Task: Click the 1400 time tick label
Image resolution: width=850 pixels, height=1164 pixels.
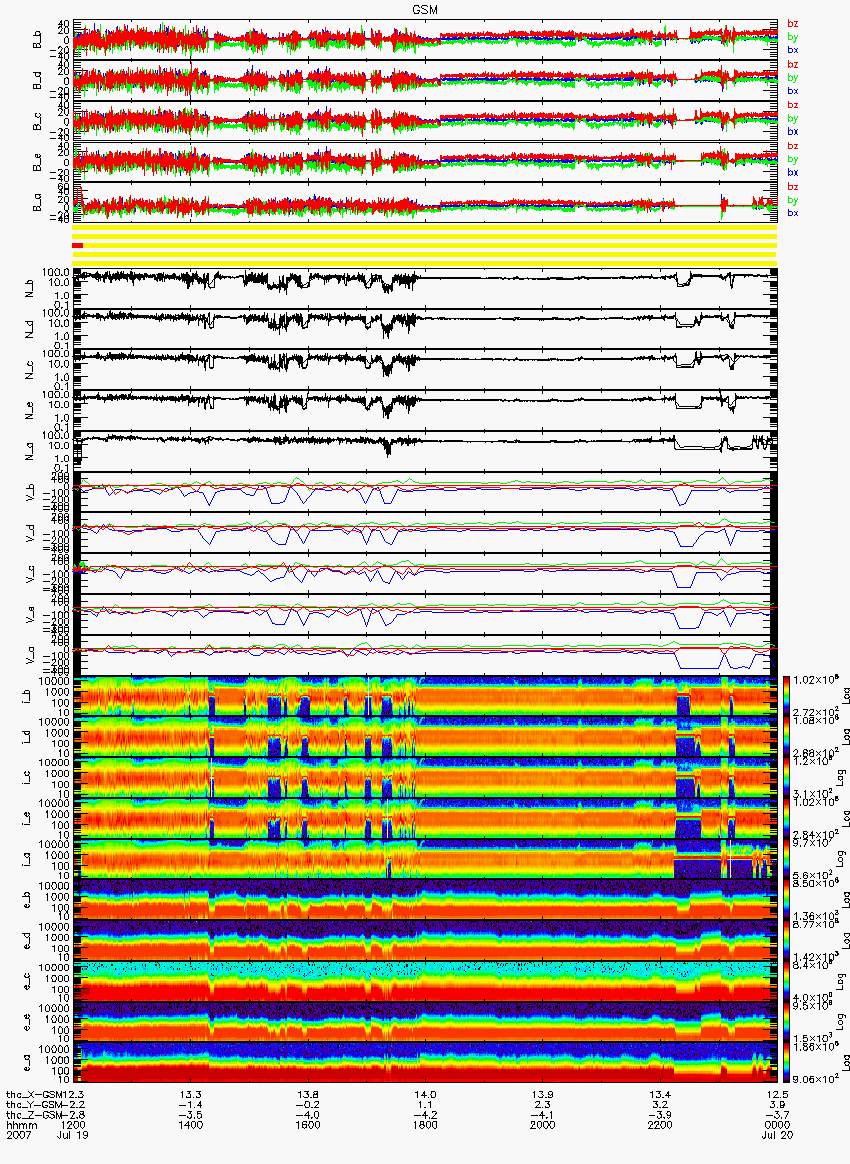Action: [191, 1125]
